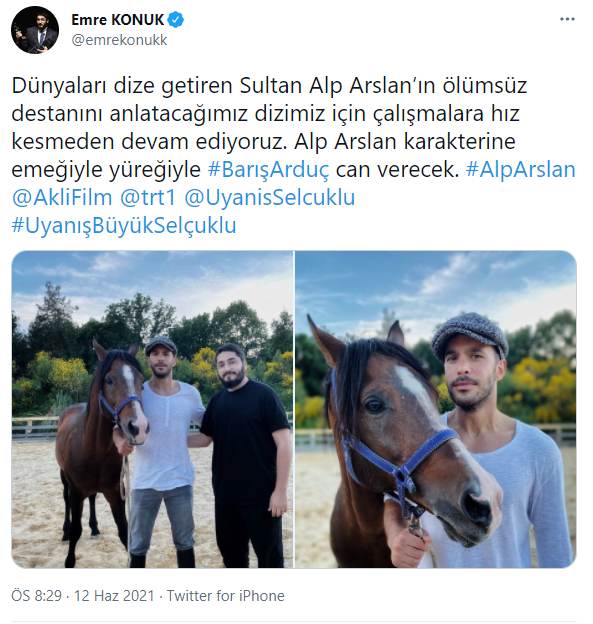593x624 pixels.
Task: Open the three-dot more options menu
Action: point(567,19)
